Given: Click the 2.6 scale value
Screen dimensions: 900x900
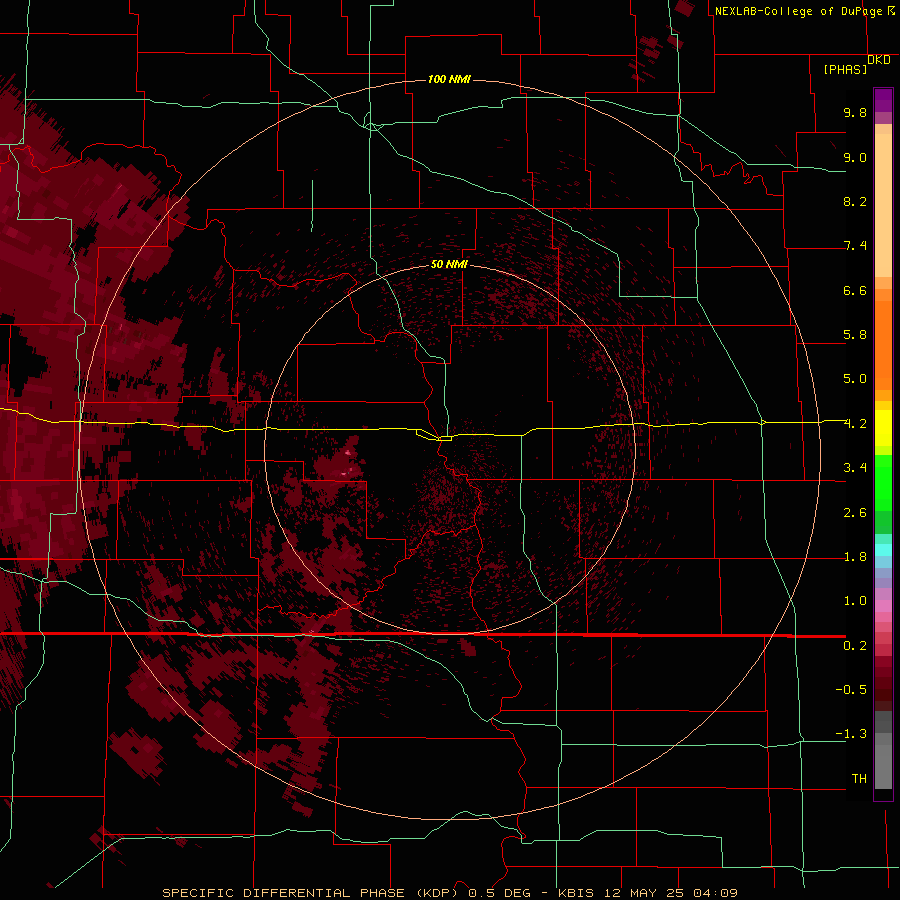Looking at the screenshot, I should [855, 513].
